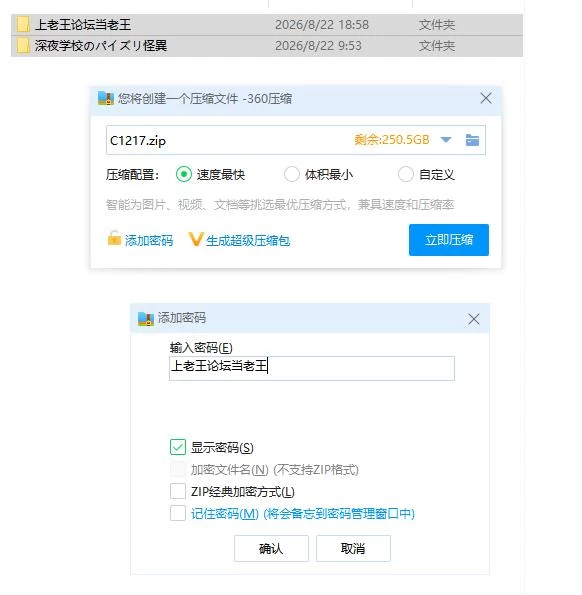The width and height of the screenshot is (582, 595).
Task: Select 速度最快 compression option
Action: pos(184,174)
